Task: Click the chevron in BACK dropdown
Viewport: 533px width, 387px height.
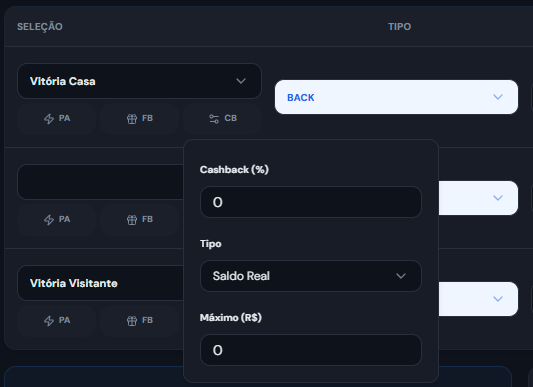Action: 498,97
